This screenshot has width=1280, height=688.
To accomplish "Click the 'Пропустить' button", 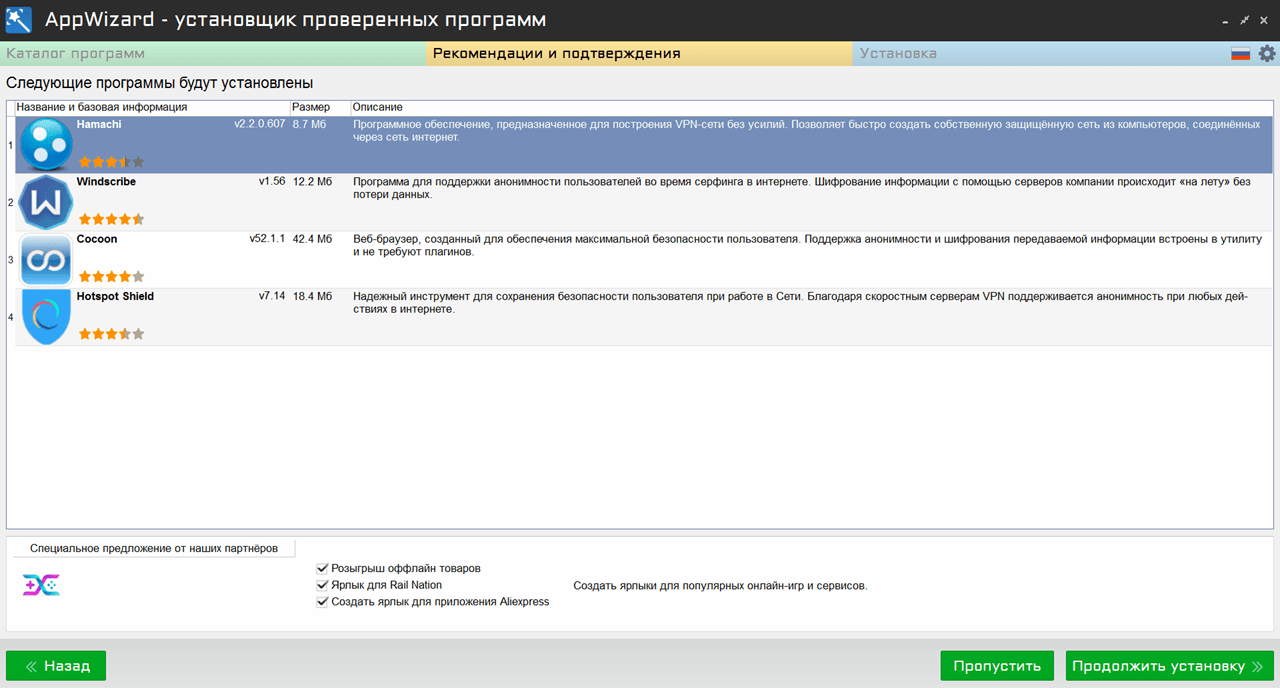I will tap(997, 666).
